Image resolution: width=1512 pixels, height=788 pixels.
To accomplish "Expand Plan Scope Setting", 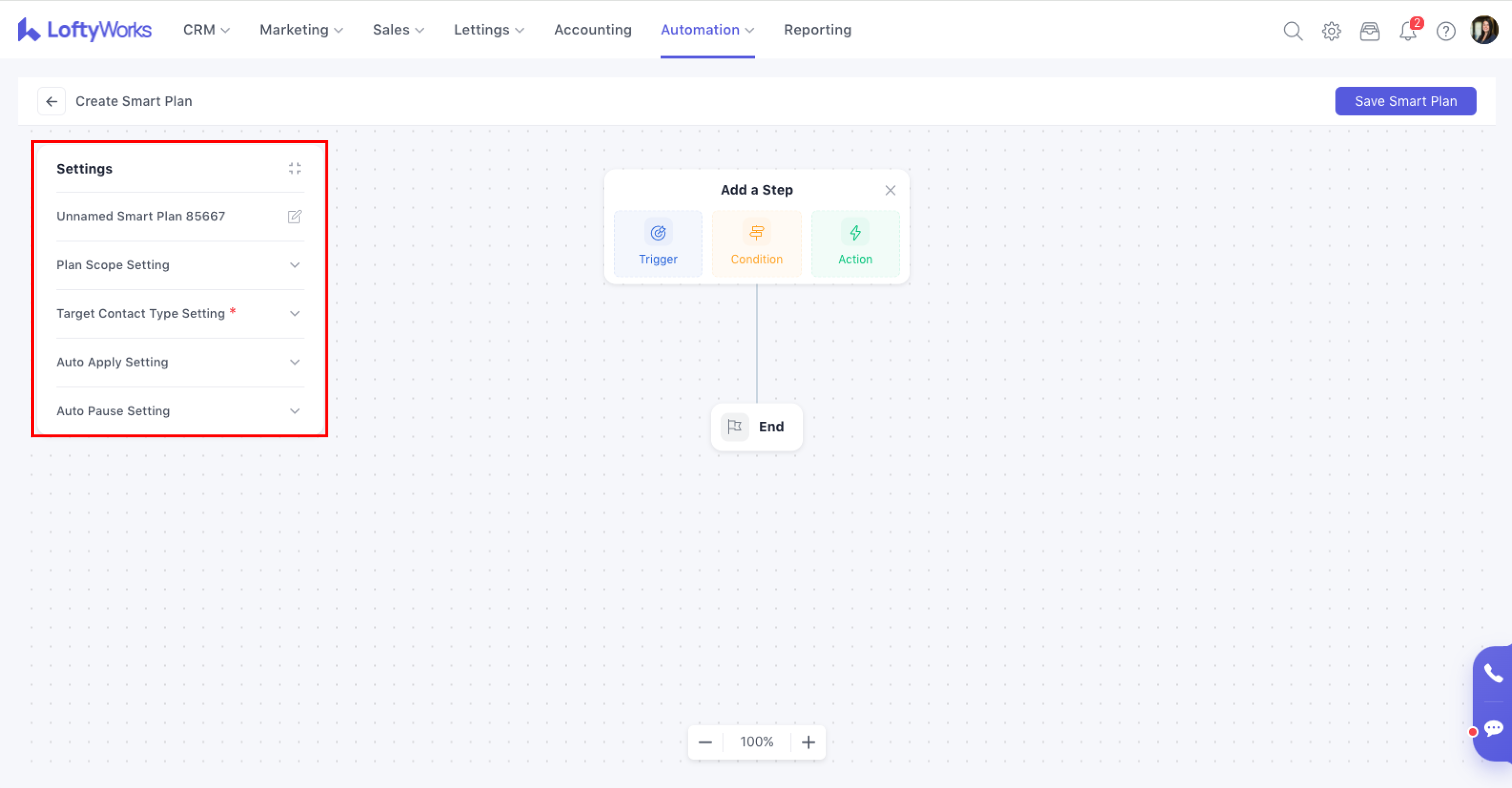I will pyautogui.click(x=295, y=265).
